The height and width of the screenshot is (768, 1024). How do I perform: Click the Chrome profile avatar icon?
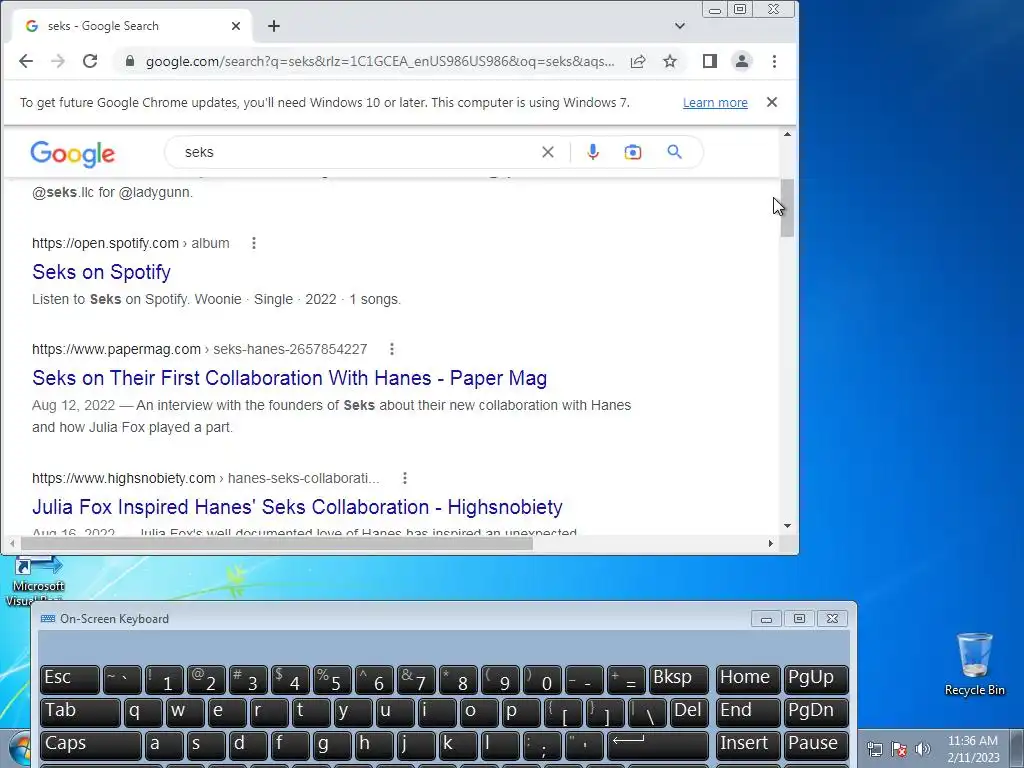pos(742,61)
